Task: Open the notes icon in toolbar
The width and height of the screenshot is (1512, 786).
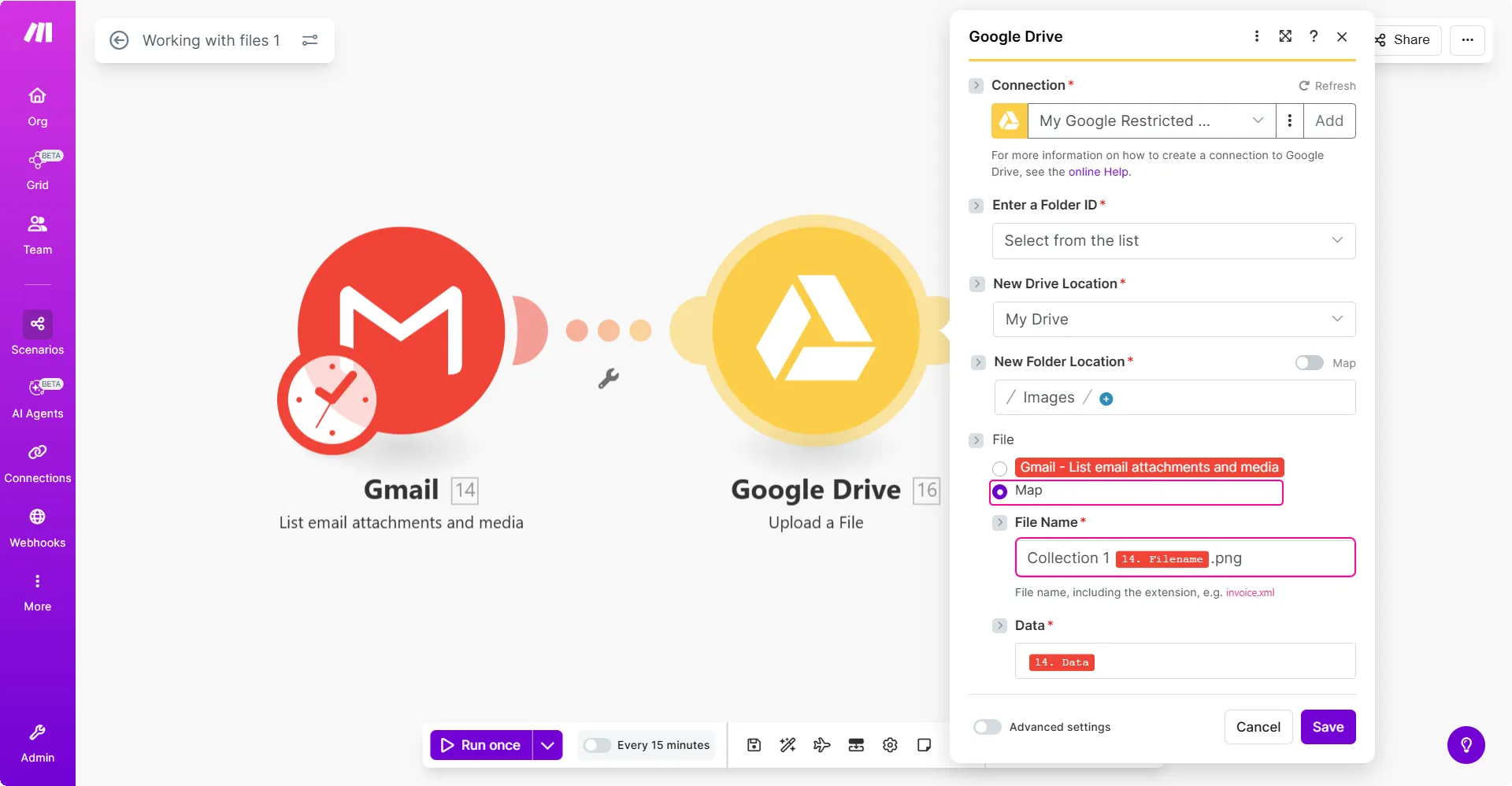Action: click(x=924, y=745)
